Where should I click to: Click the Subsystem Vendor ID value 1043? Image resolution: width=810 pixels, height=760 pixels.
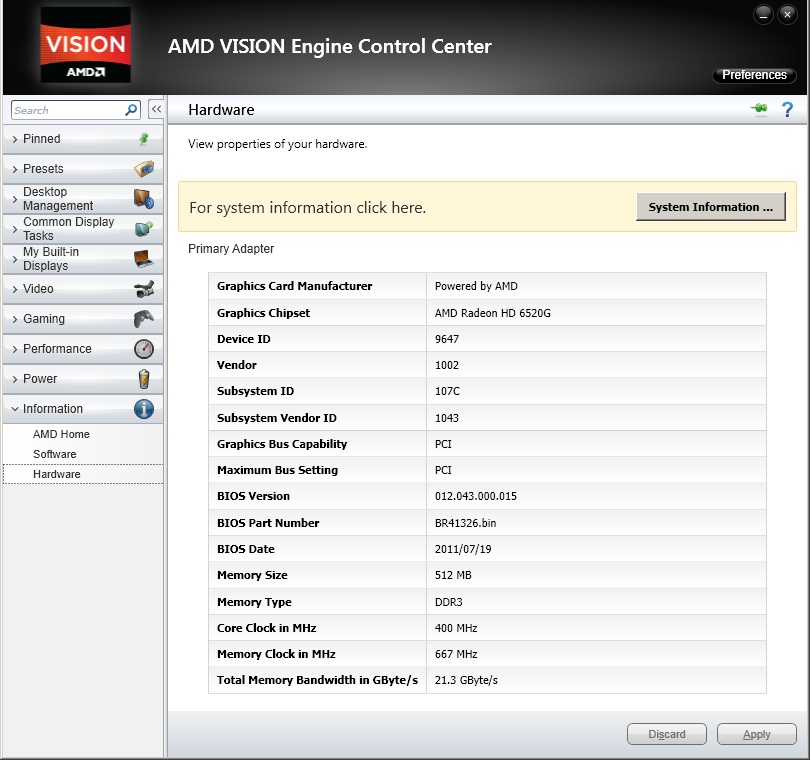(447, 418)
